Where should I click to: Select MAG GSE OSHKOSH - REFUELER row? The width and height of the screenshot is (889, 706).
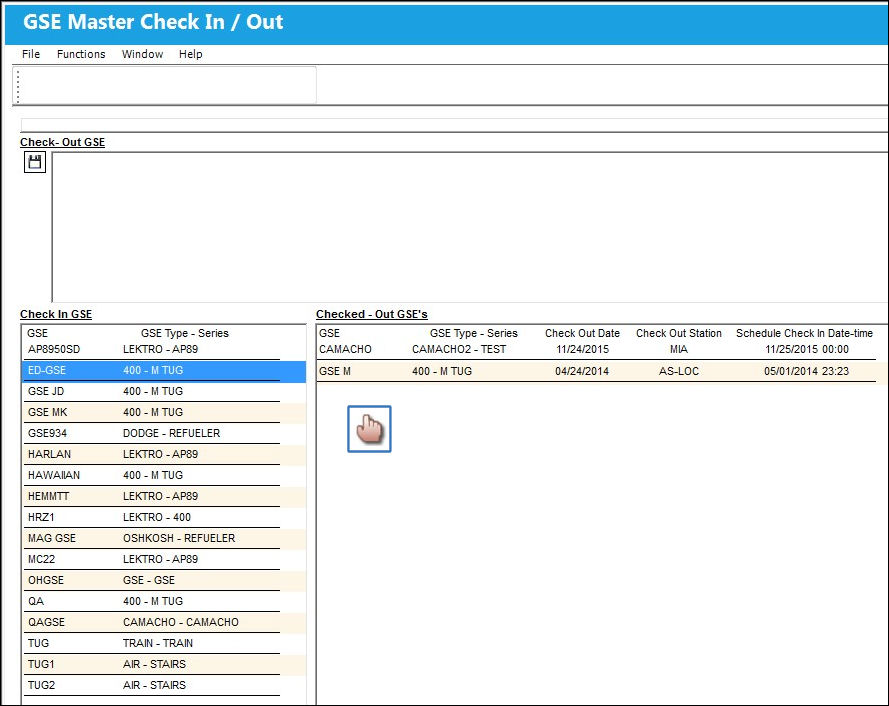[164, 538]
